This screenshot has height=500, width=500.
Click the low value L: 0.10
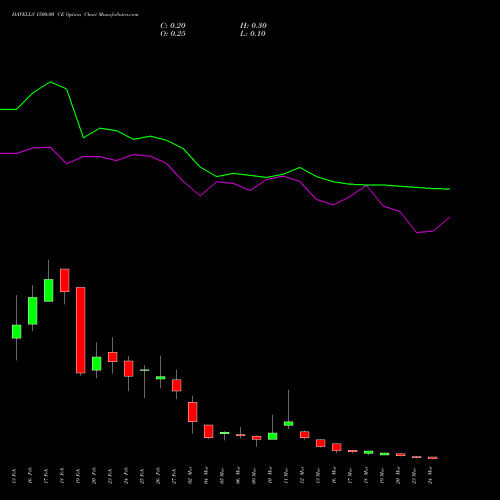click(253, 34)
